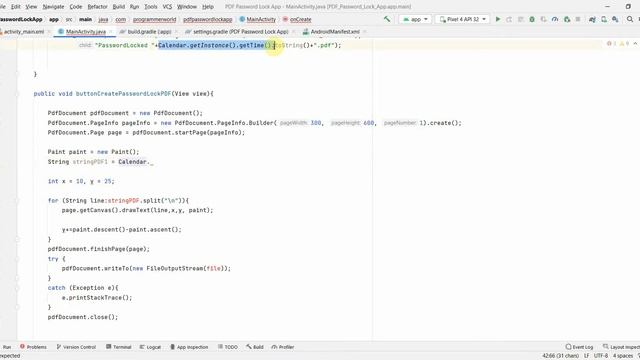Click the 'pdfpasswordlockapp' breadcrumb
Viewport: 640px width, 360px height.
point(207,19)
